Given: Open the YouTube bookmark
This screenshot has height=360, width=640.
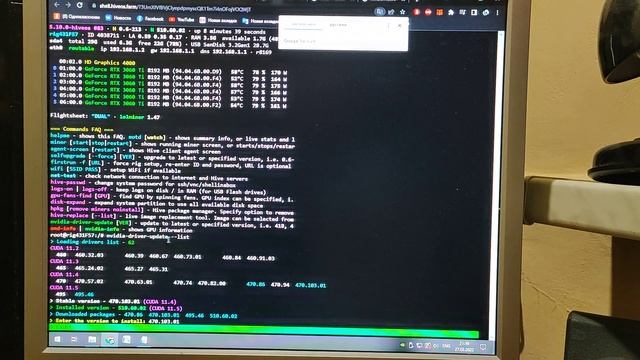Looking at the screenshot, I should (182, 19).
